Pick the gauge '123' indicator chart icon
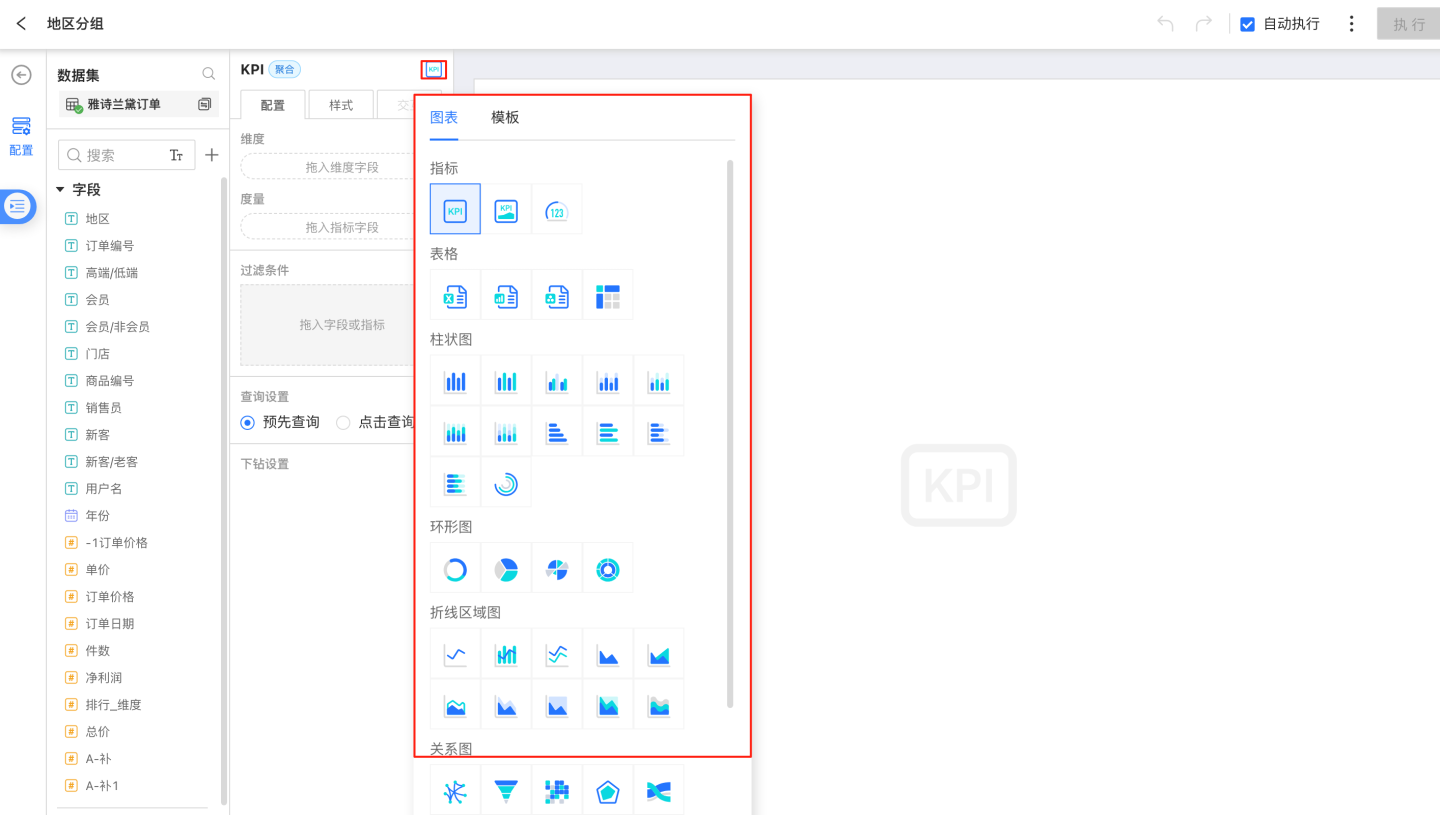Image resolution: width=1440 pixels, height=815 pixels. tap(557, 210)
